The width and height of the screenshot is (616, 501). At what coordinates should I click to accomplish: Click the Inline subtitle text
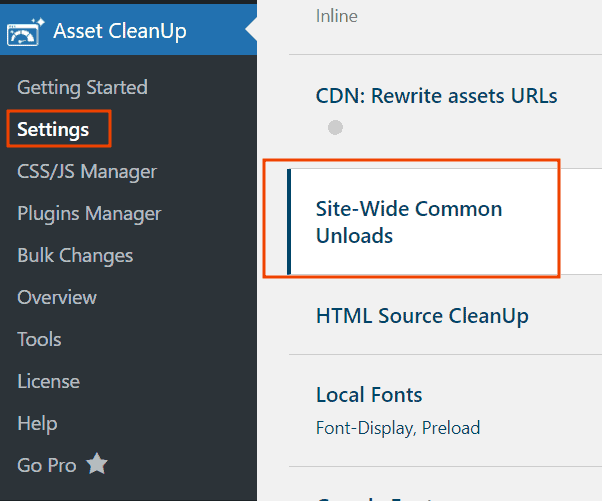(337, 17)
